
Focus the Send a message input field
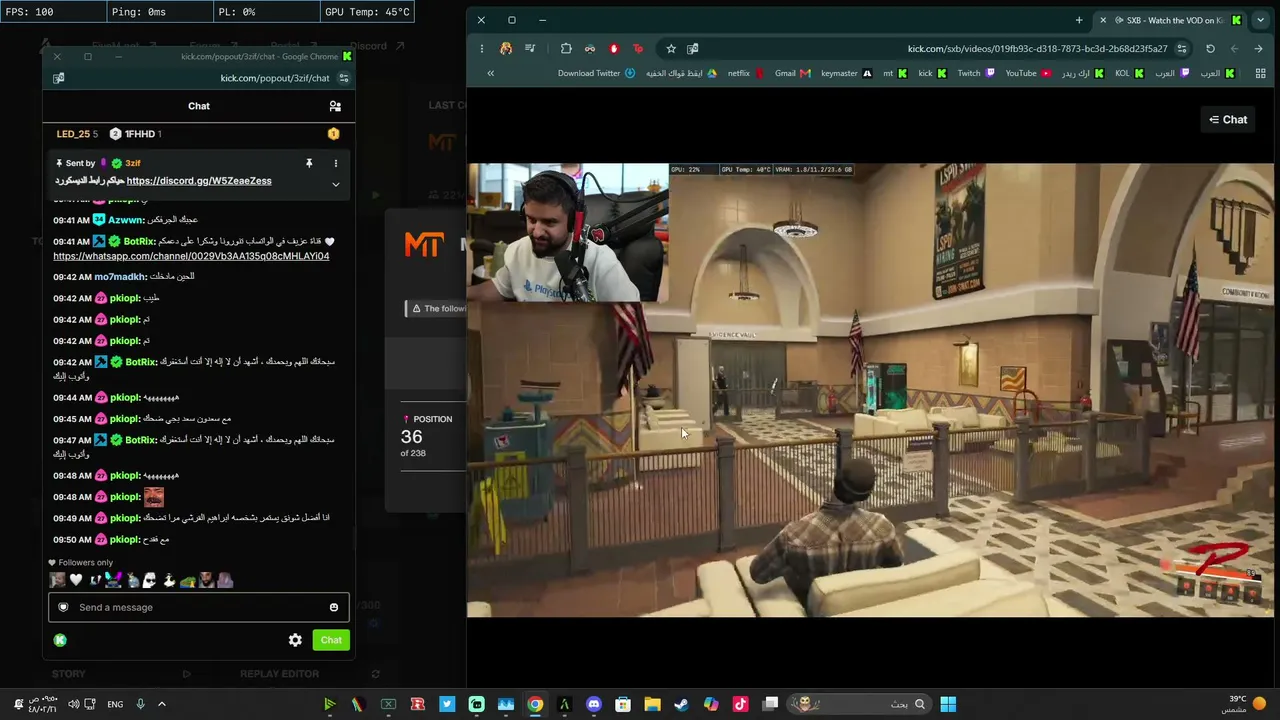pos(198,607)
